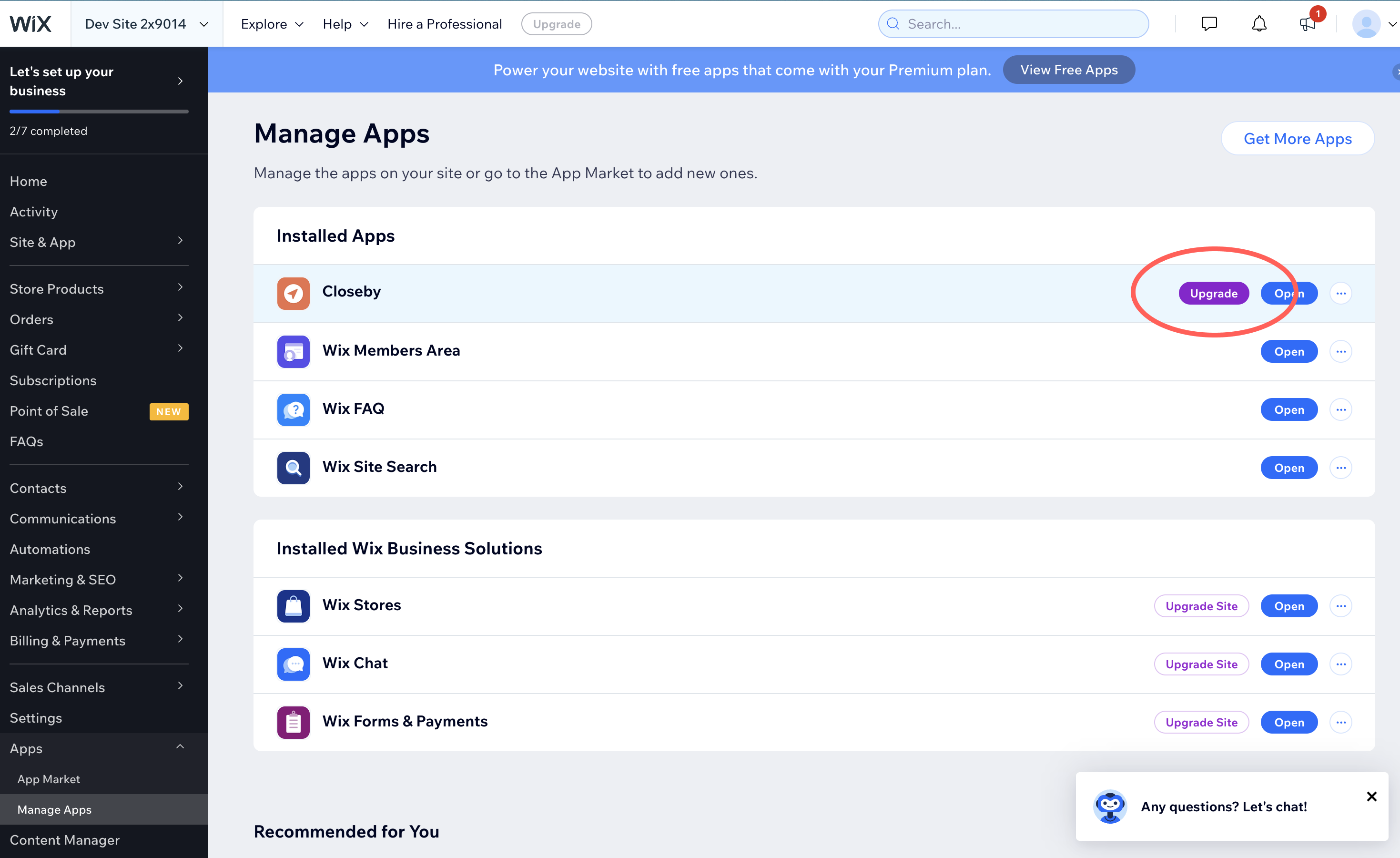This screenshot has height=858, width=1400.
Task: Expand the Gift Card submenu
Action: point(180,348)
